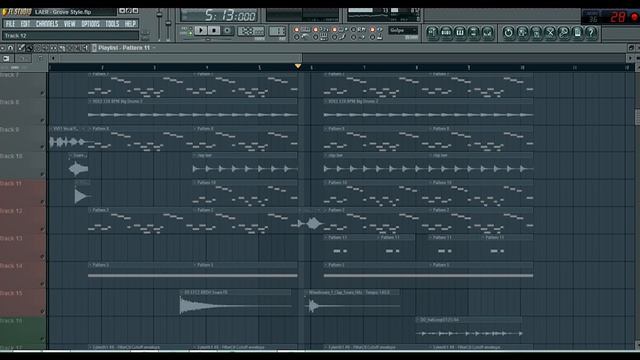Viewport: 640px width, 360px height.
Task: Open the OPTIONS menu
Action: coord(90,24)
